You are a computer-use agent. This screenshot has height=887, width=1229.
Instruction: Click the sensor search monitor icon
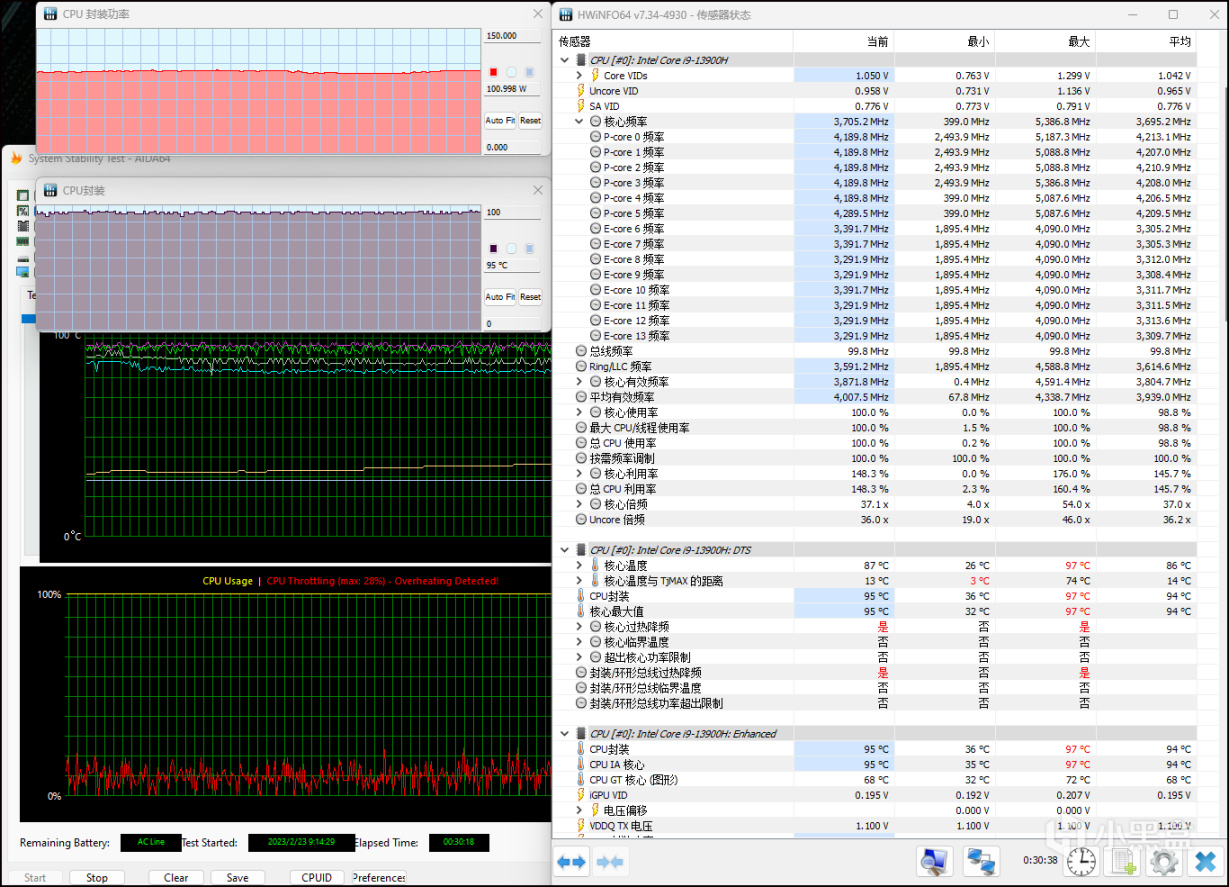[x=934, y=861]
